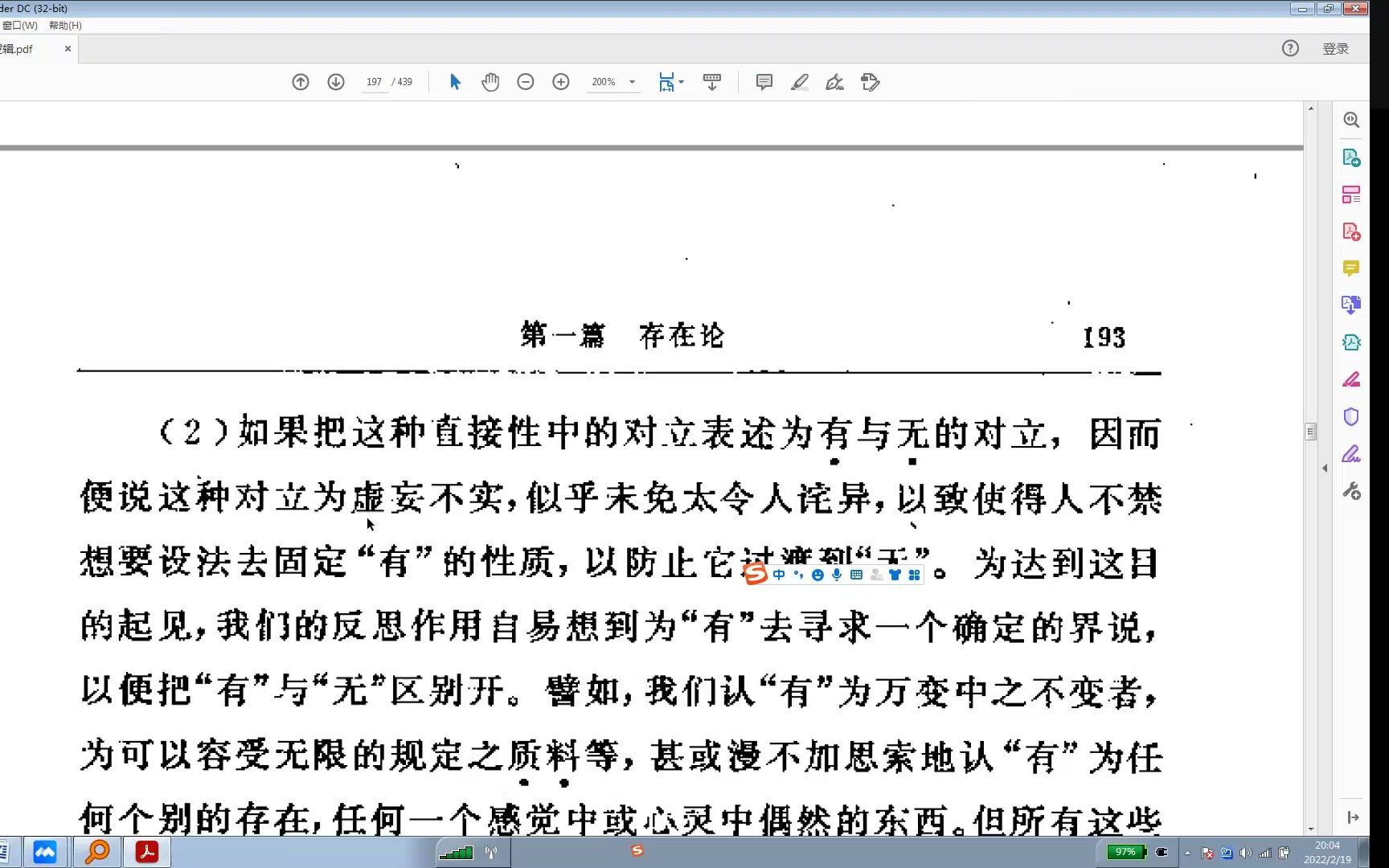The width and height of the screenshot is (1389, 868).
Task: Open the Compress PDF tool in right panel
Action: pos(1351,342)
